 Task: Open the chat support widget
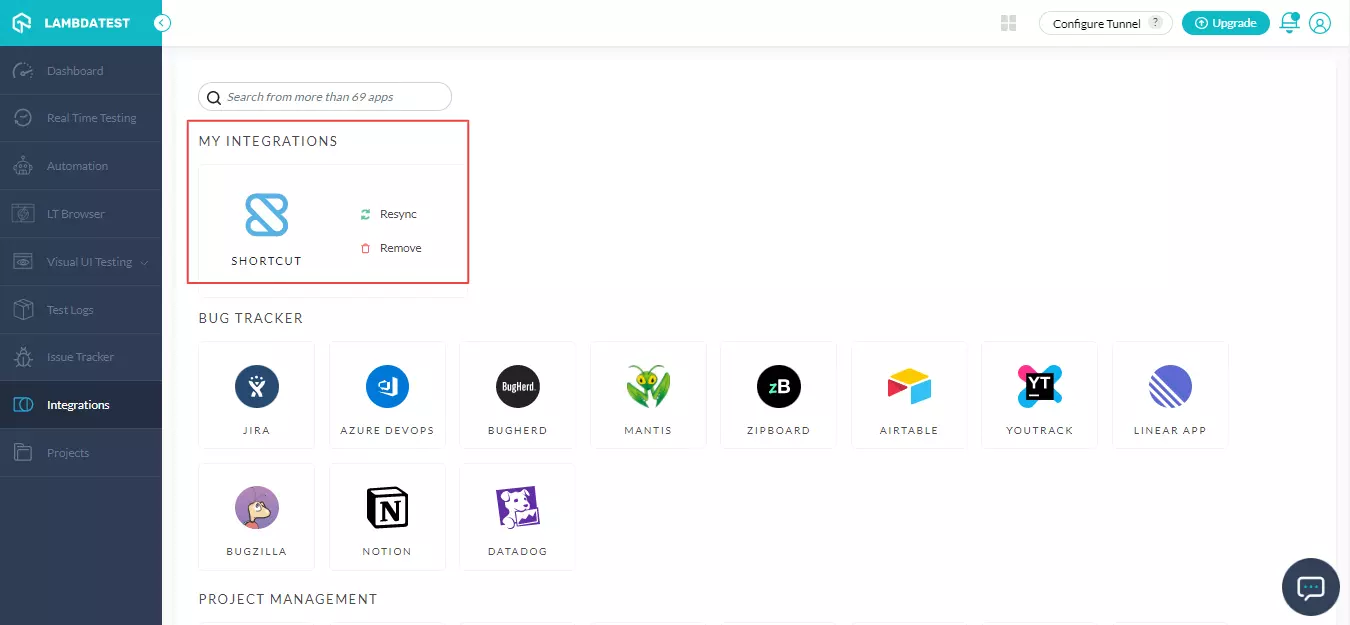1310,587
